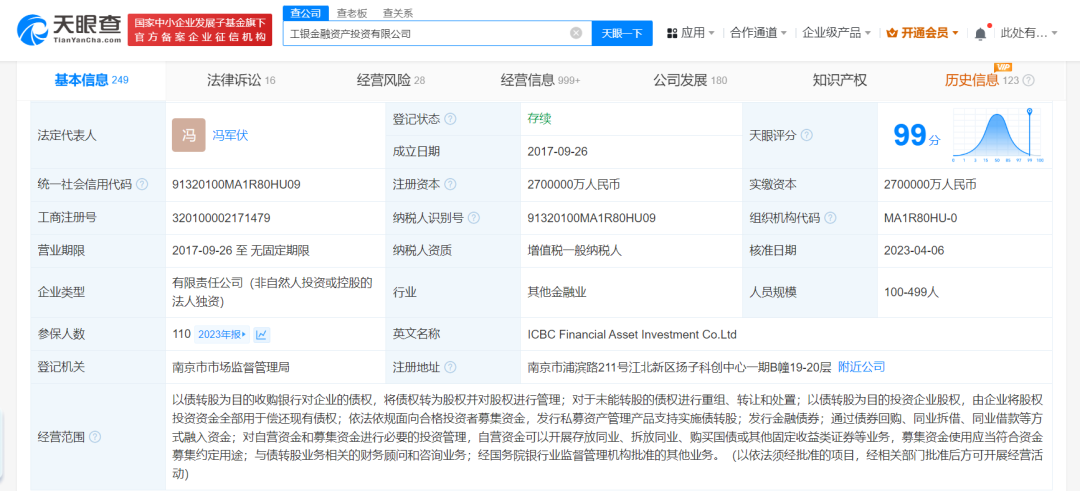
Task: Click credit code 91320100MA1R80HU09 under 统一社会信用代码
Action: (x=236, y=185)
